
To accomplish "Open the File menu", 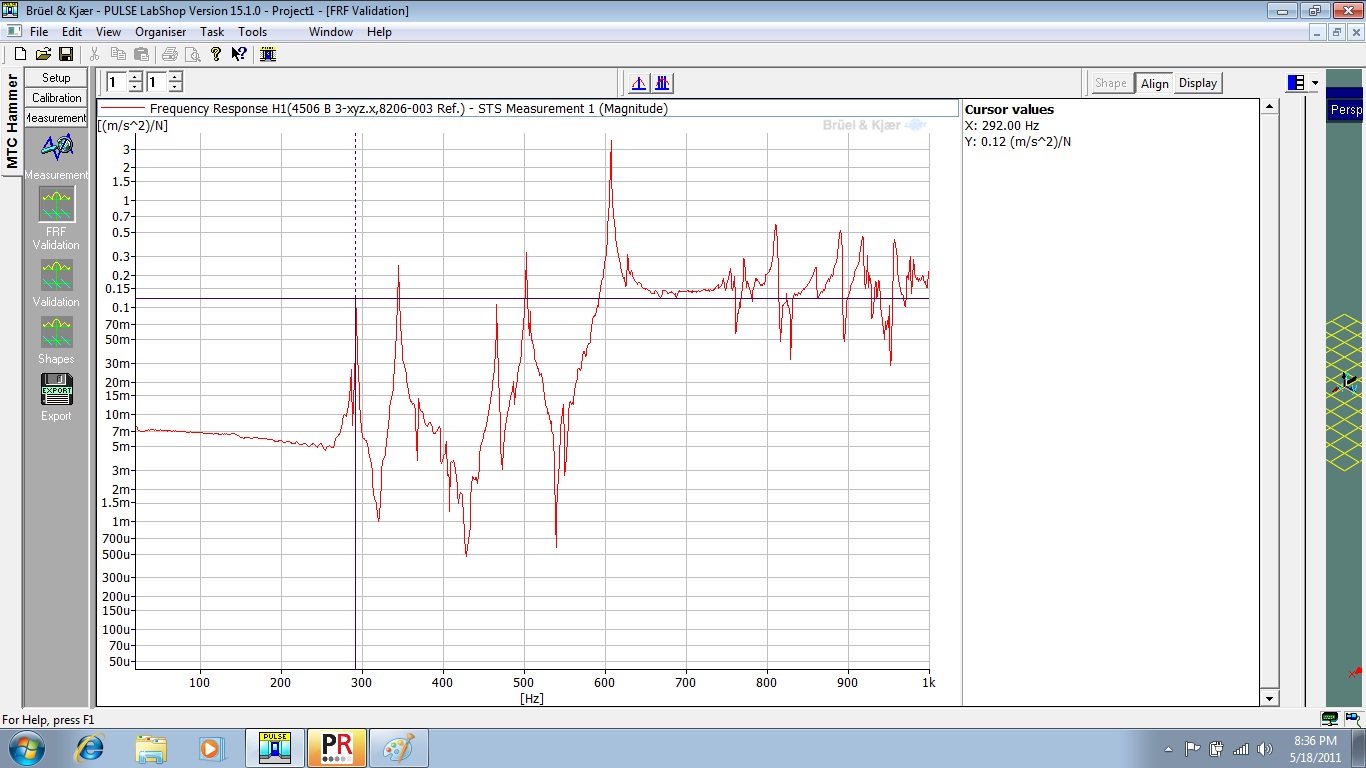I will tap(39, 32).
